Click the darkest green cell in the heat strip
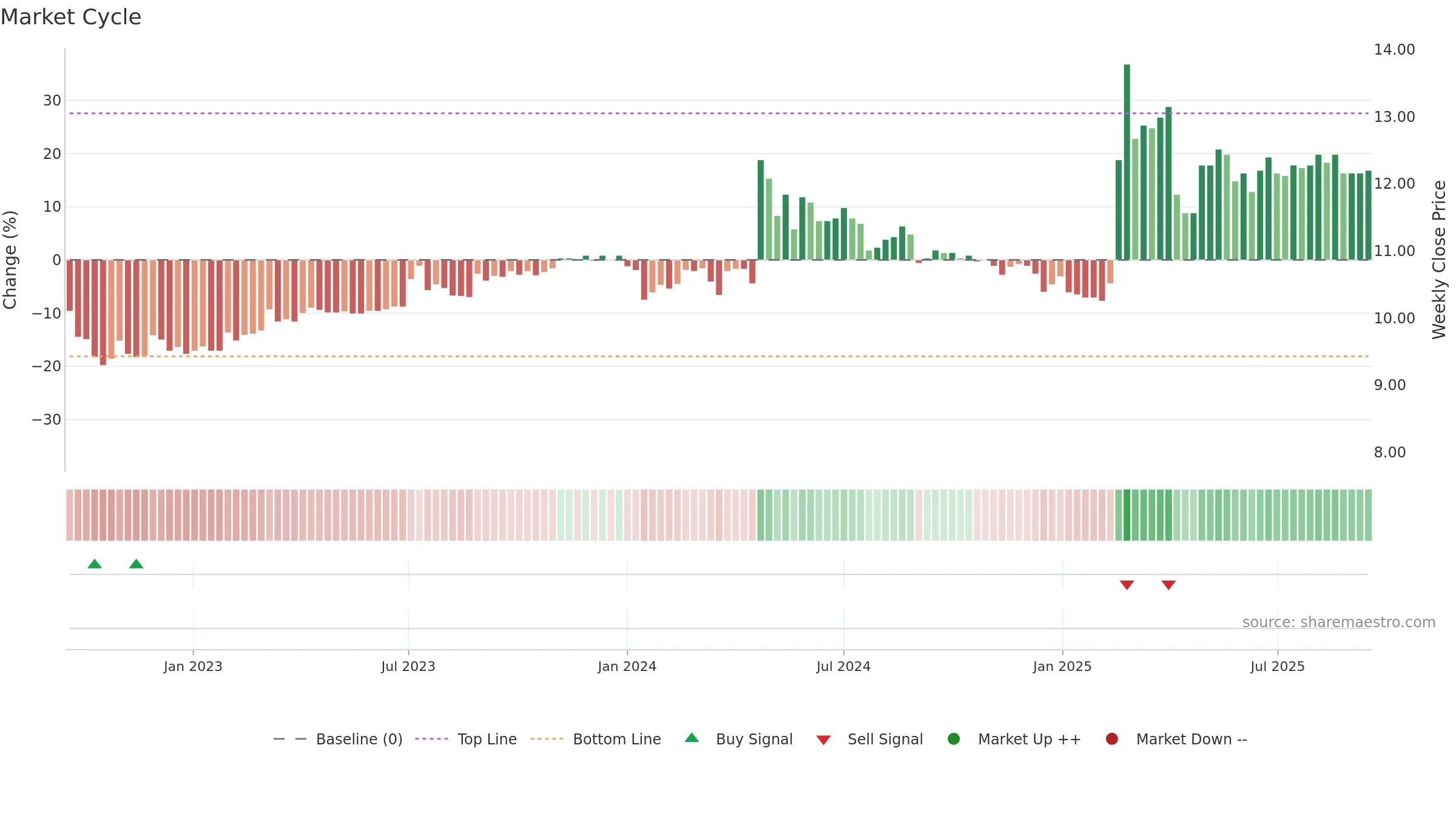The image size is (1456, 819). tap(1127, 515)
